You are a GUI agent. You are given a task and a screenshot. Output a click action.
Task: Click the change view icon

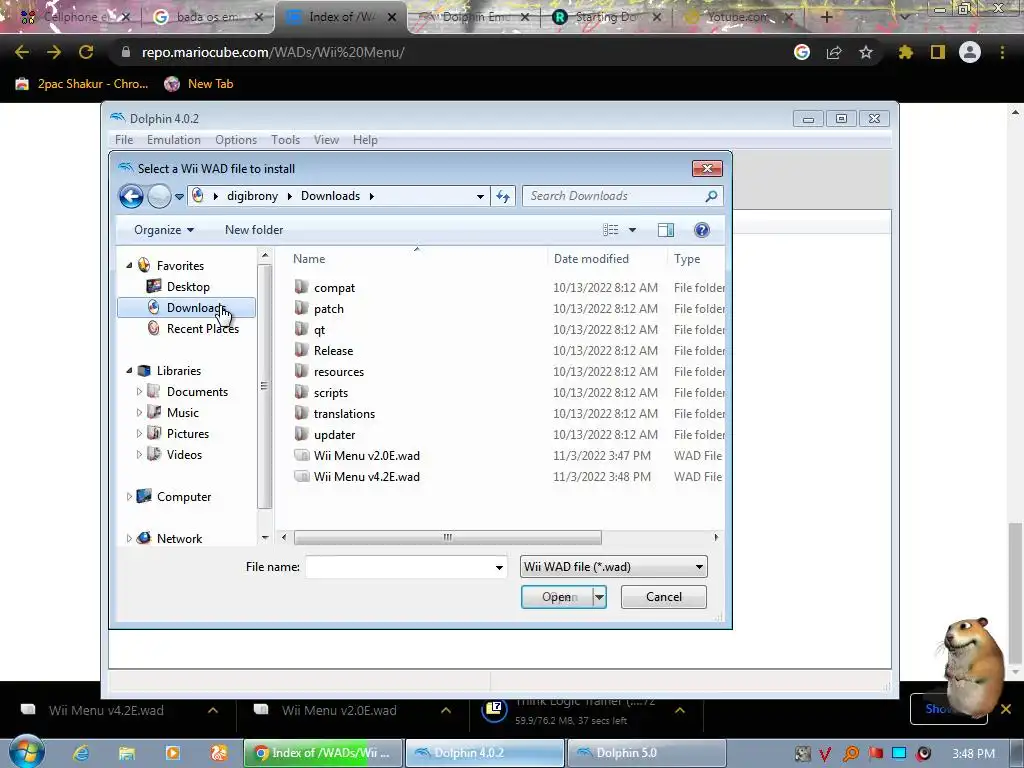(611, 230)
